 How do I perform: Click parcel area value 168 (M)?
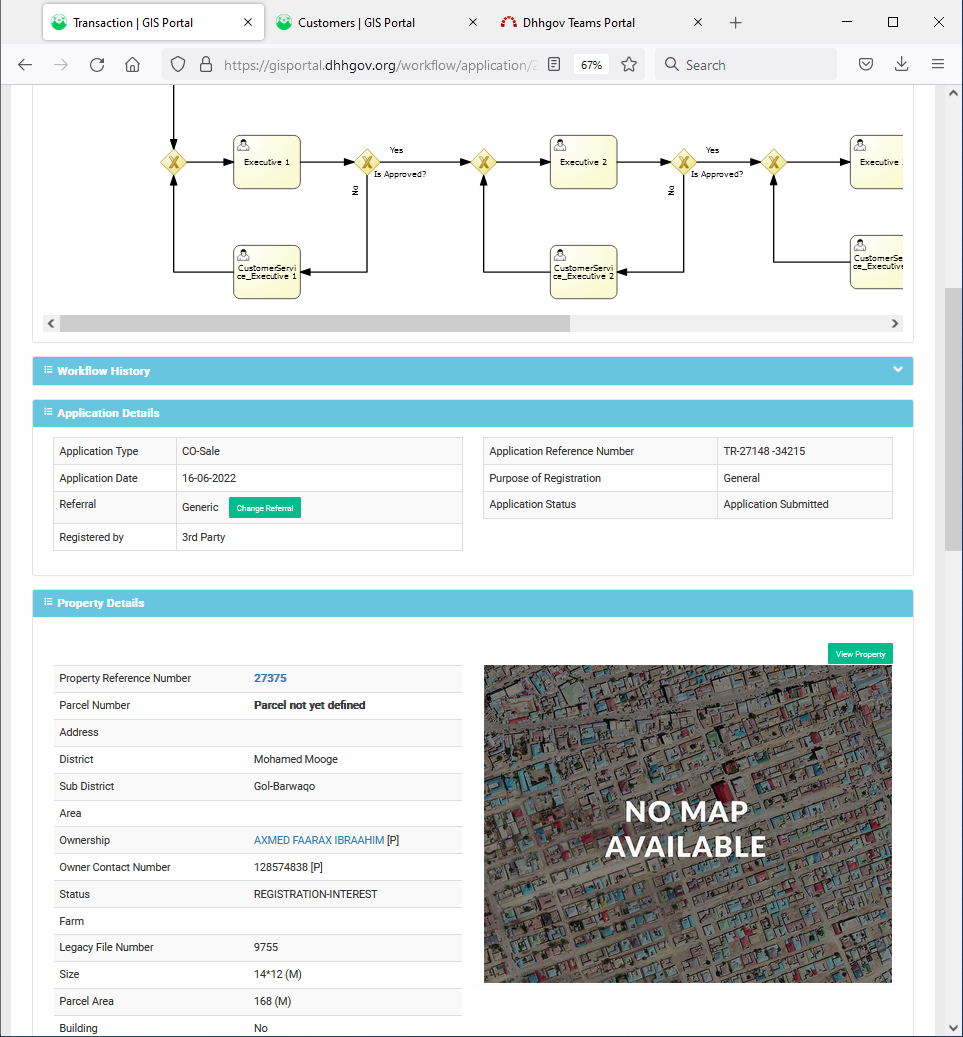(272, 1002)
